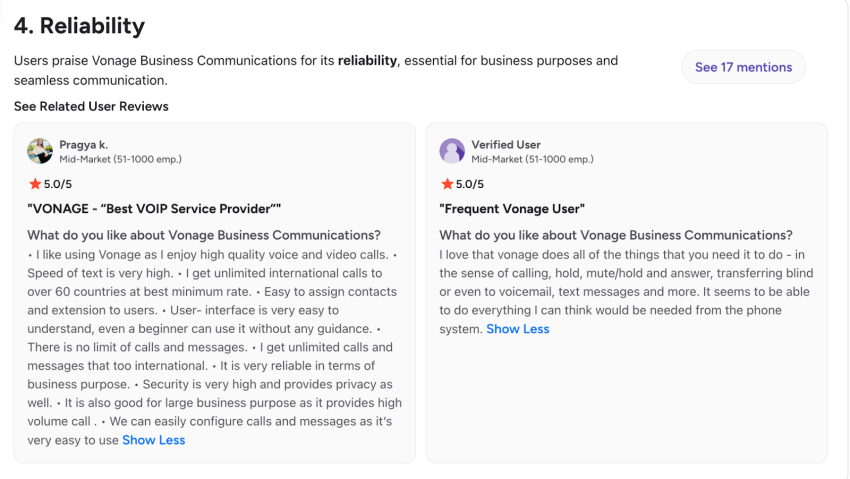Viewport: 850px width, 479px height.
Task: Click the Pragya k. reviewer name
Action: [83, 145]
